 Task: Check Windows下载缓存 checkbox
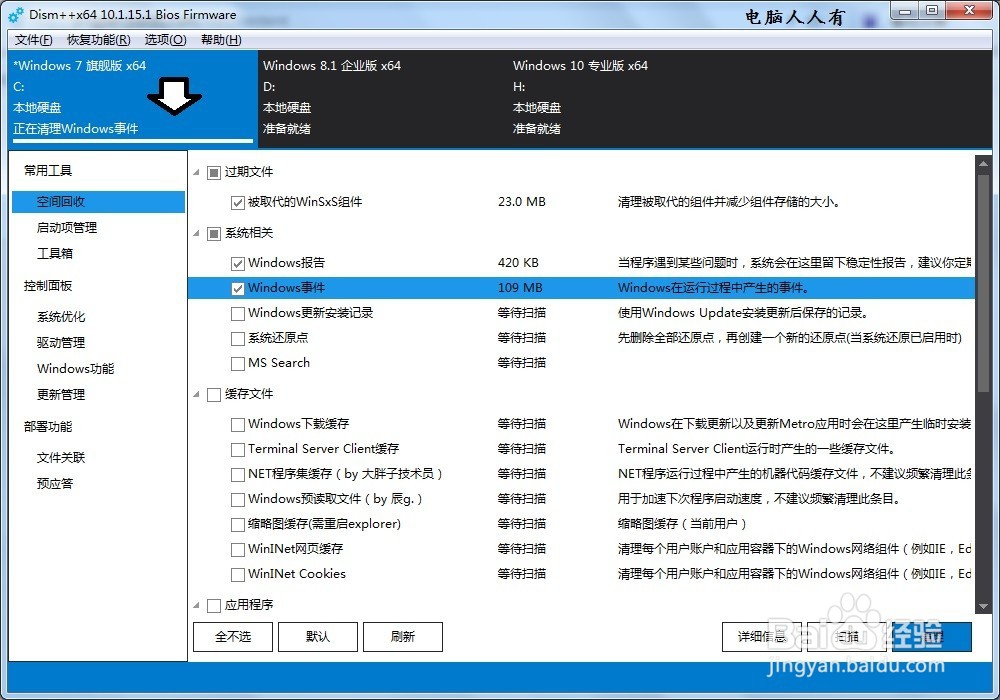(238, 425)
